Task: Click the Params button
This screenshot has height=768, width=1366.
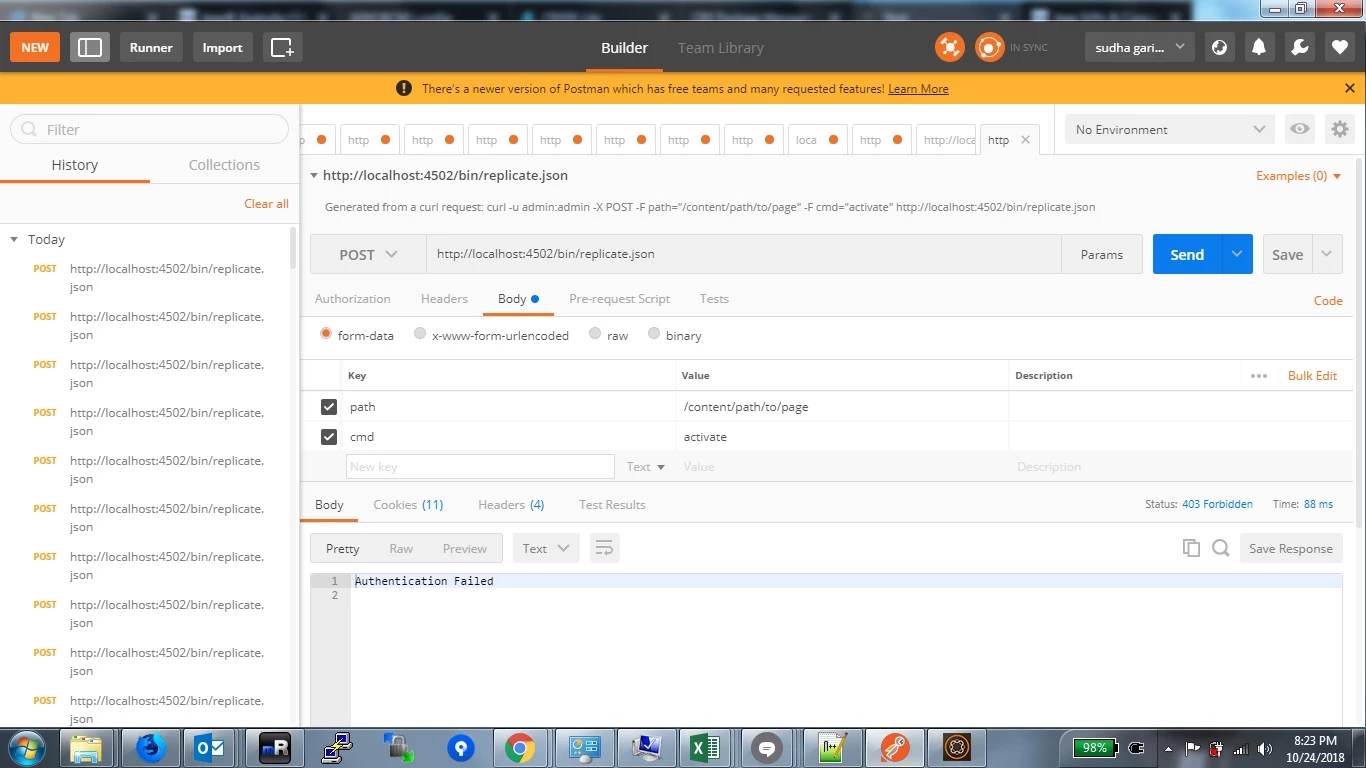Action: [1102, 254]
